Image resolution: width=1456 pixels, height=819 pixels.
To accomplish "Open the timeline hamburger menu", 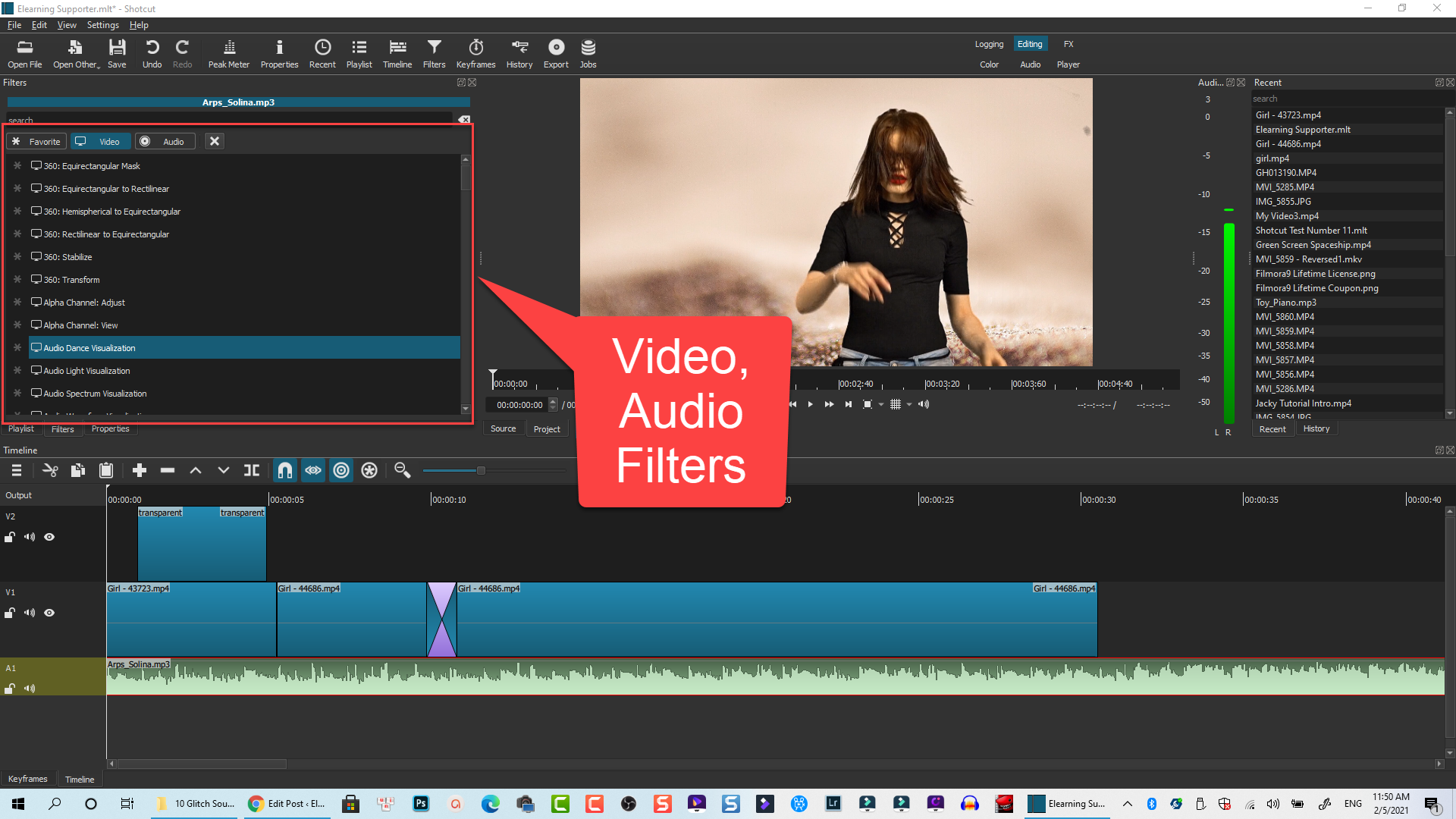I will point(15,470).
